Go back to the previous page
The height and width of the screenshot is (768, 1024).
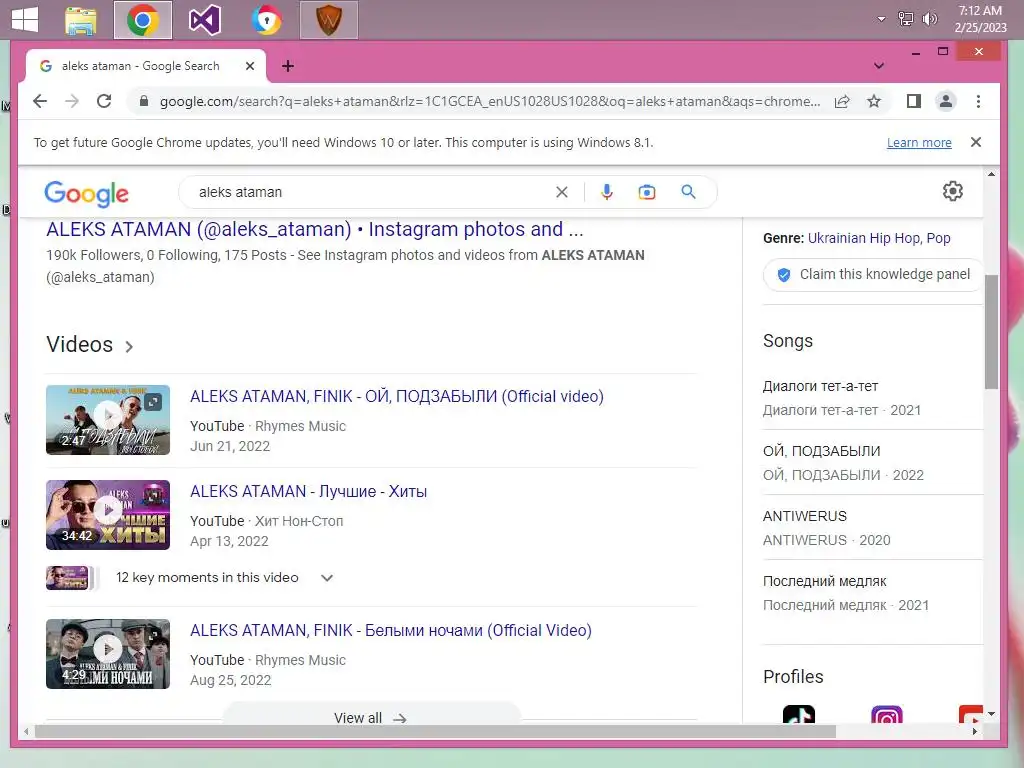coord(40,101)
